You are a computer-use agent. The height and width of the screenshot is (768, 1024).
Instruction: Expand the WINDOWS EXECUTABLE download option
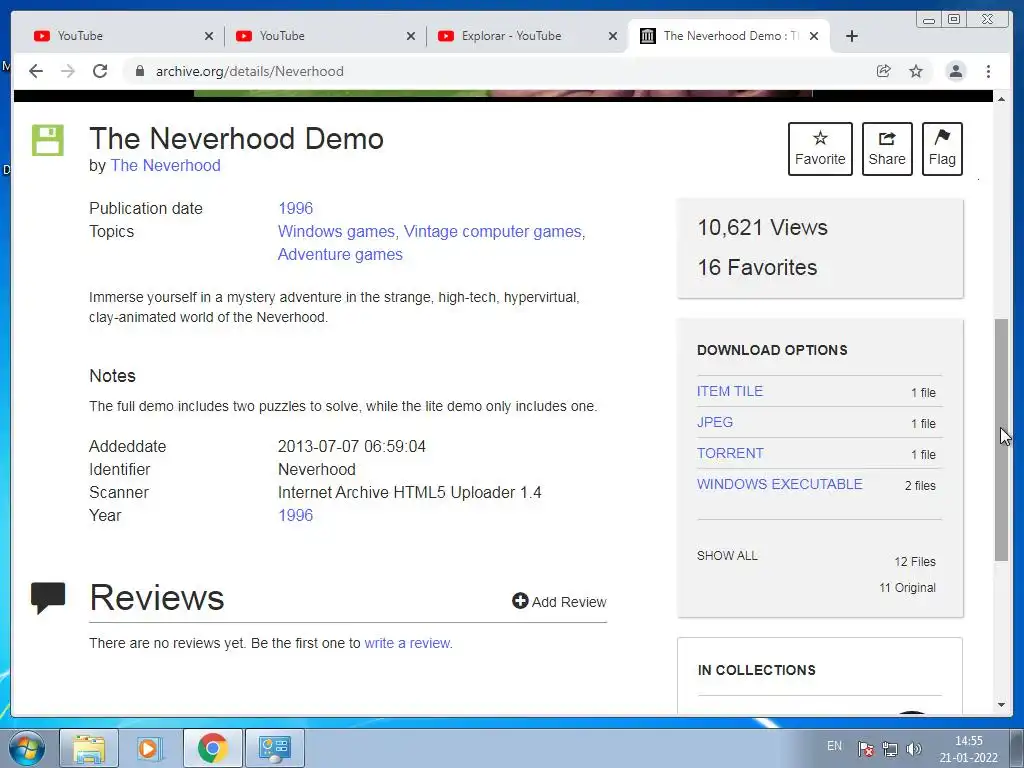point(780,484)
